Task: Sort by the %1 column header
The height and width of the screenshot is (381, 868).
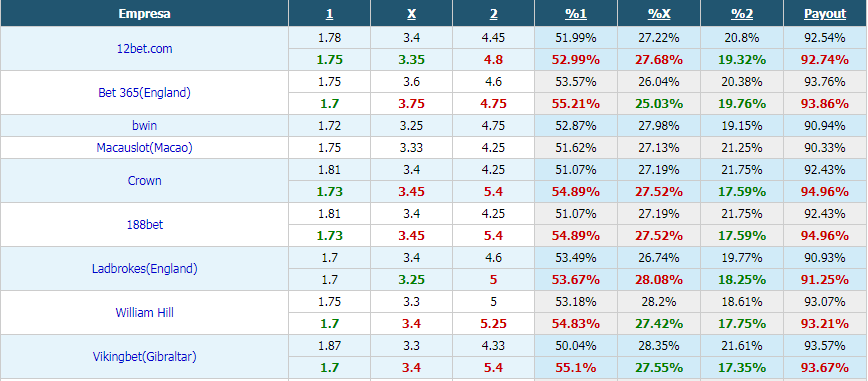Action: pyautogui.click(x=576, y=14)
